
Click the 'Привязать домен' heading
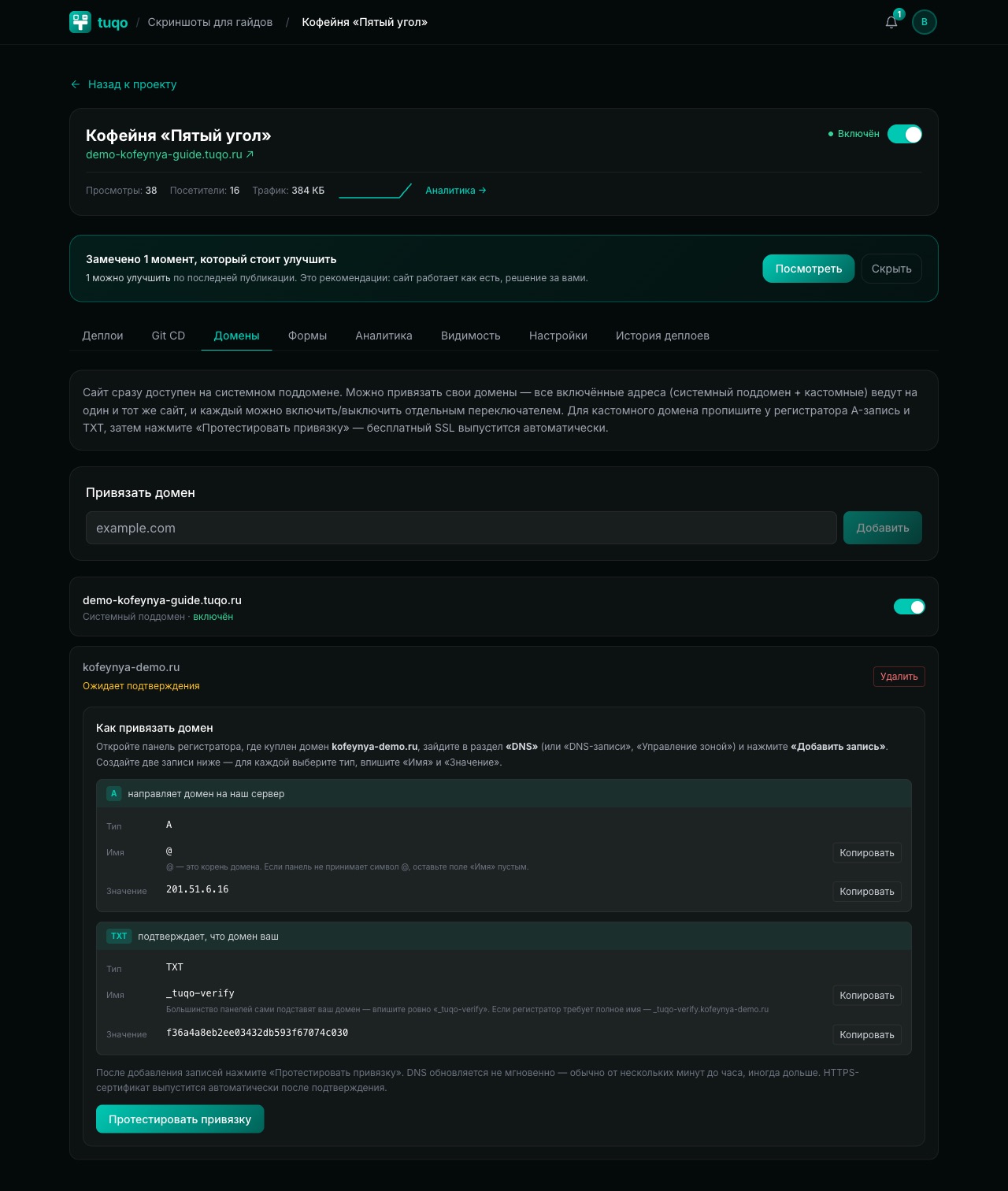click(x=140, y=493)
